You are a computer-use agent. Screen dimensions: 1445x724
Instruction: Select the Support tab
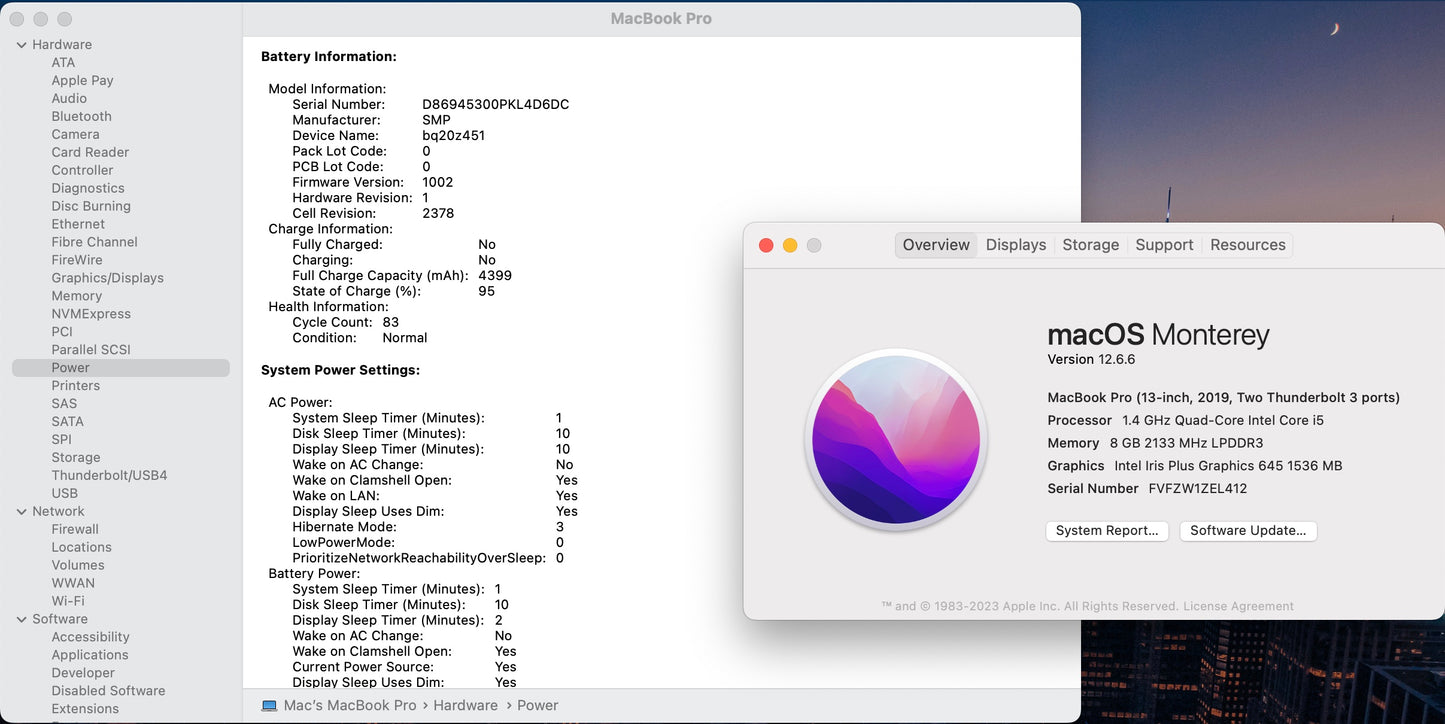pyautogui.click(x=1163, y=244)
